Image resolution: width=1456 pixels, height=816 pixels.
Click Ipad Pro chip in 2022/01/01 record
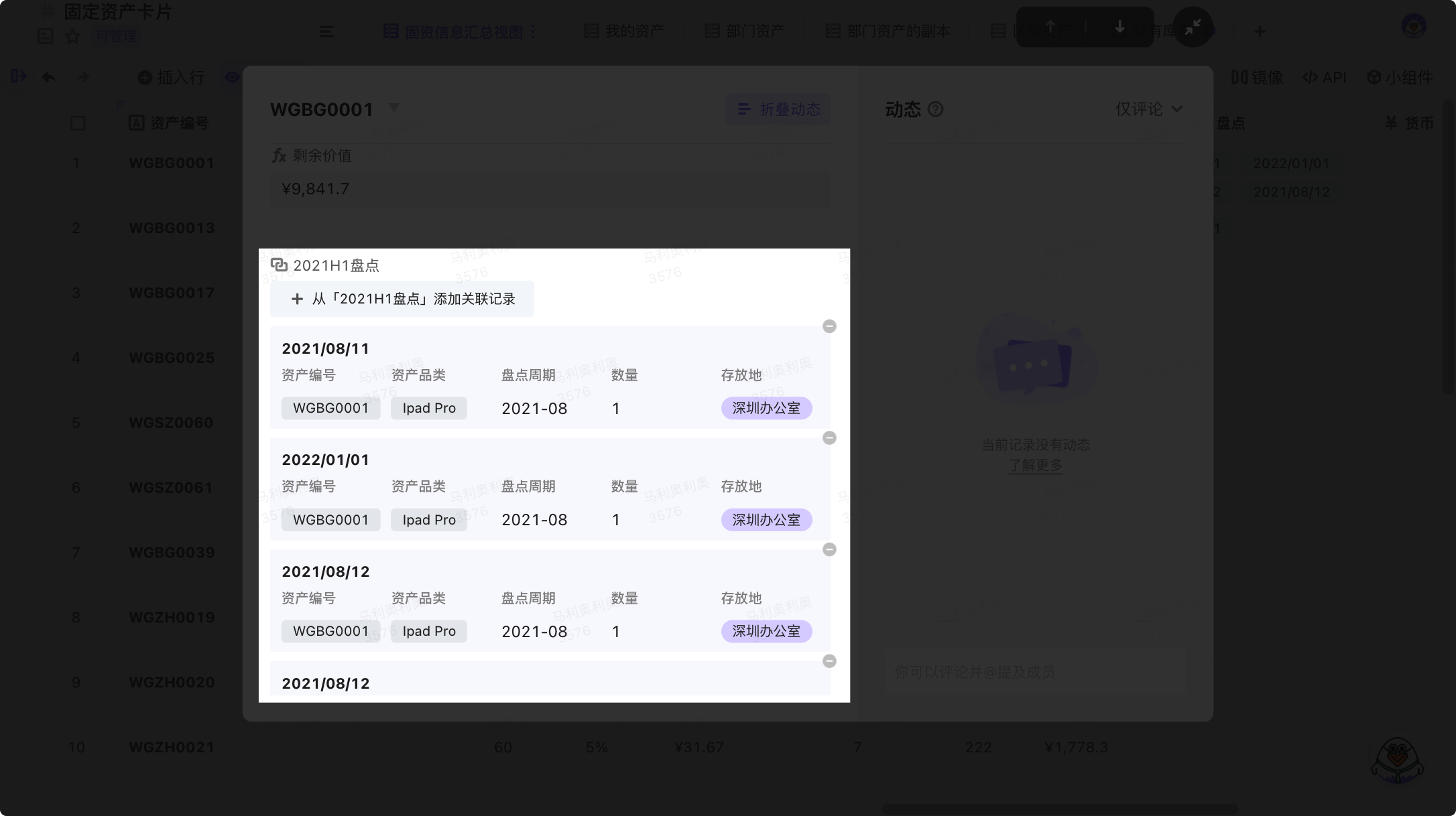[429, 520]
